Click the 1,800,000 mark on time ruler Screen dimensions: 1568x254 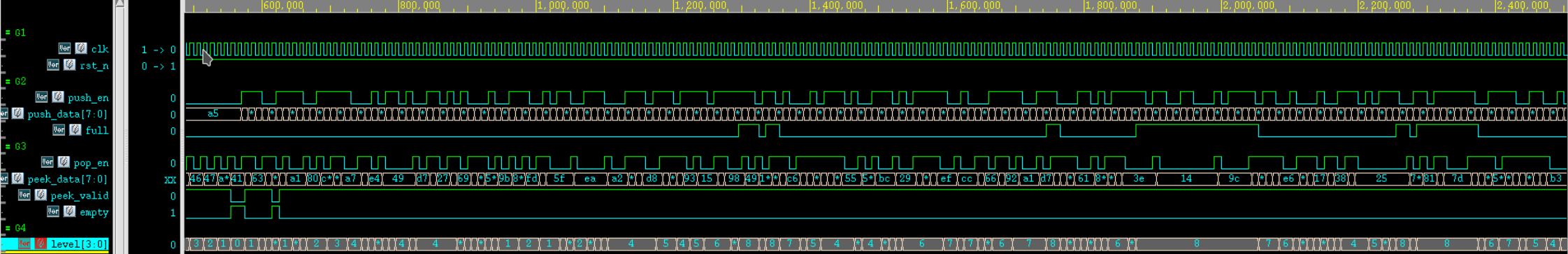pos(1112,6)
